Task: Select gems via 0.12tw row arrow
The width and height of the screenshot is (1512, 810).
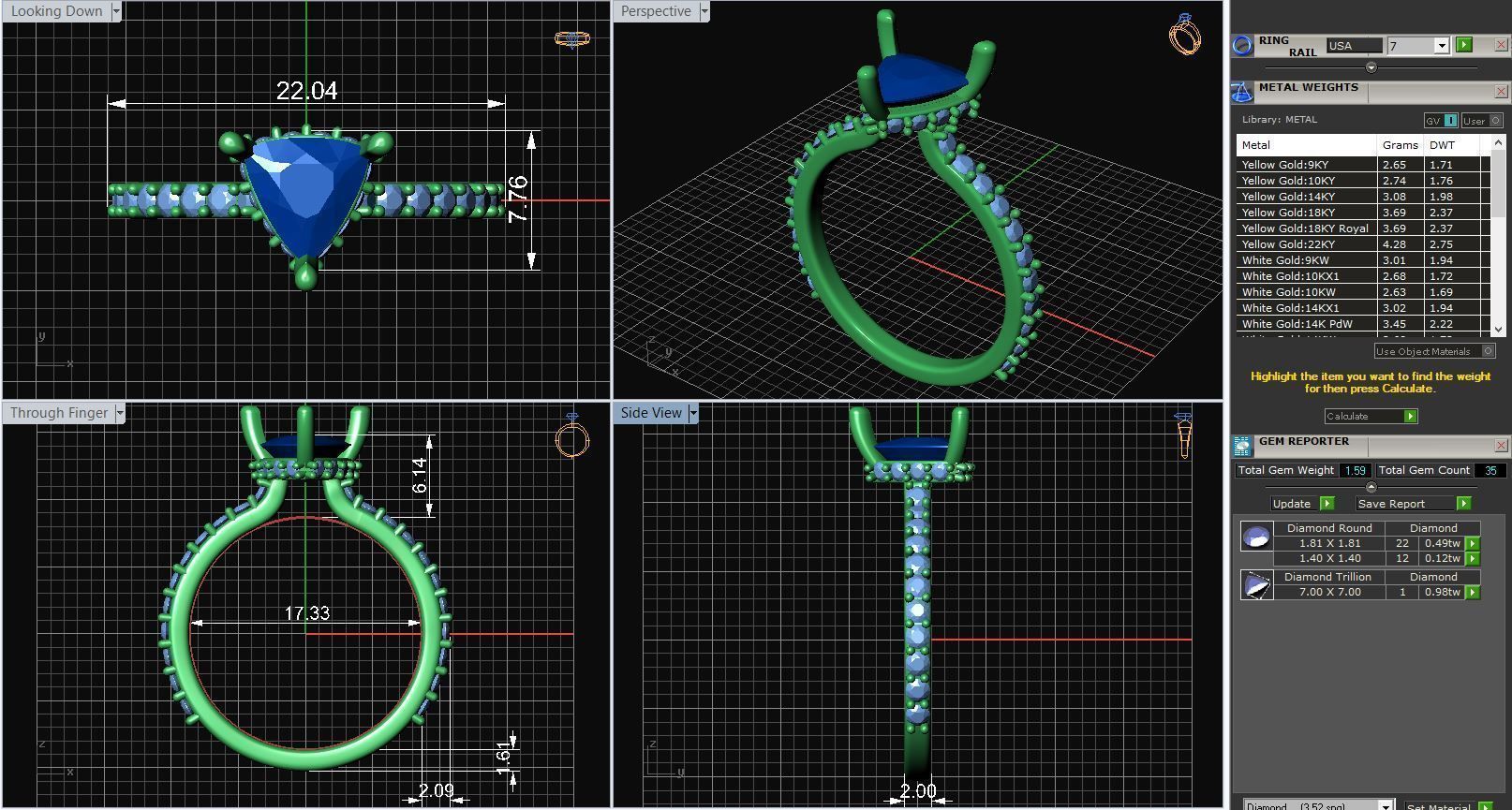Action: (x=1473, y=558)
